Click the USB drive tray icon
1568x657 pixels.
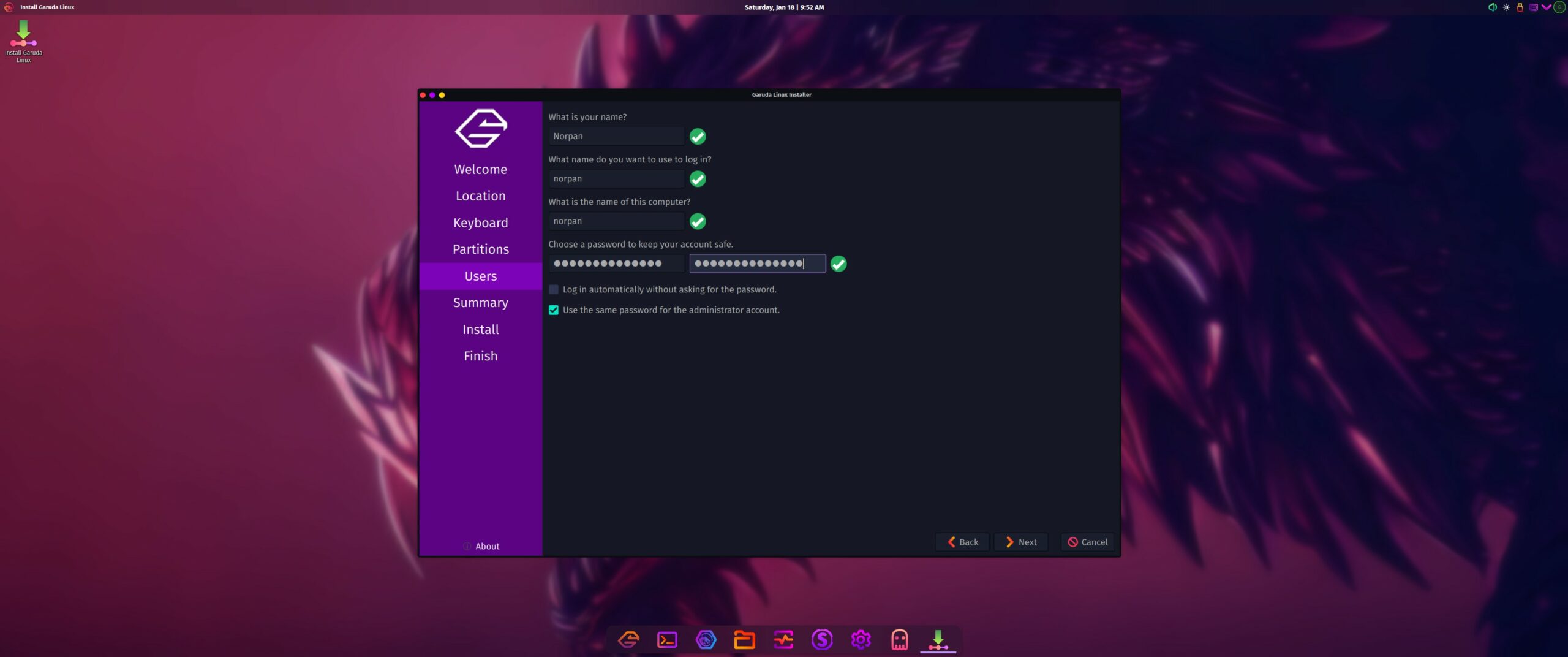coord(1520,7)
